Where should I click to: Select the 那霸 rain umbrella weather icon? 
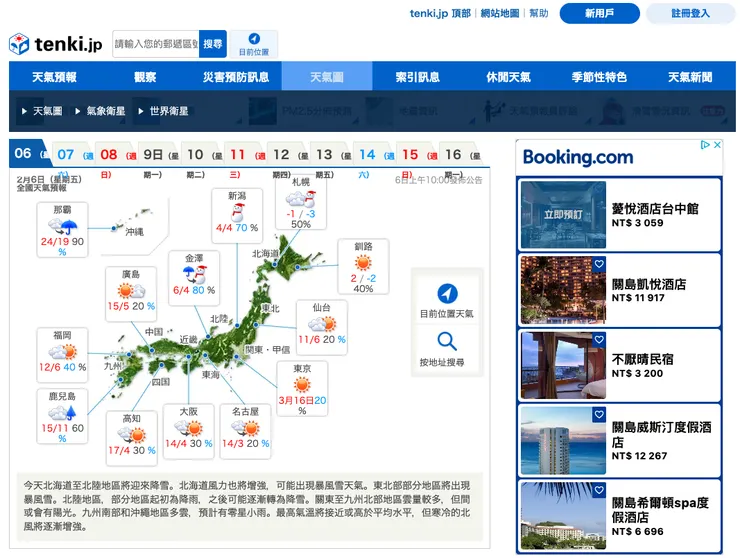(x=63, y=226)
